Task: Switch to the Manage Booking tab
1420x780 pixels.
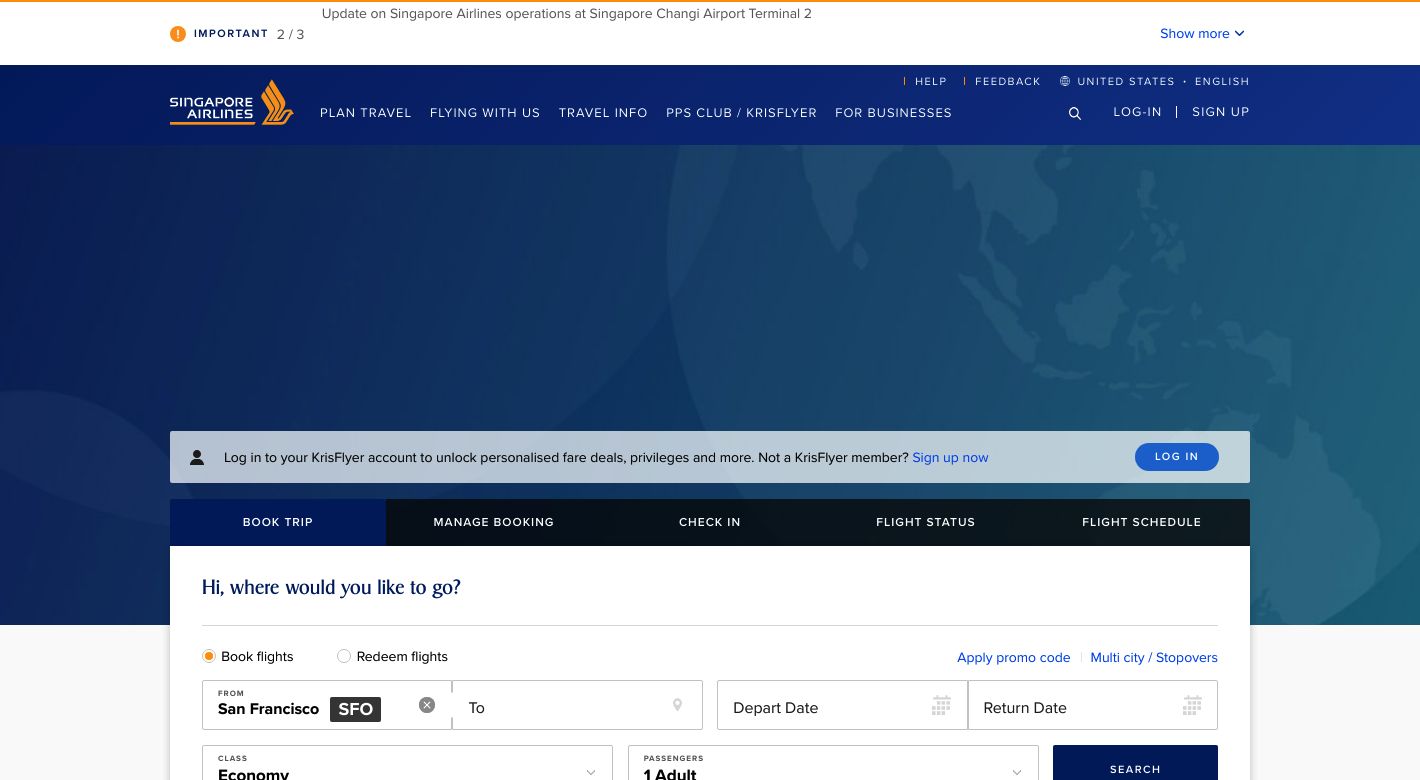Action: pyautogui.click(x=494, y=522)
